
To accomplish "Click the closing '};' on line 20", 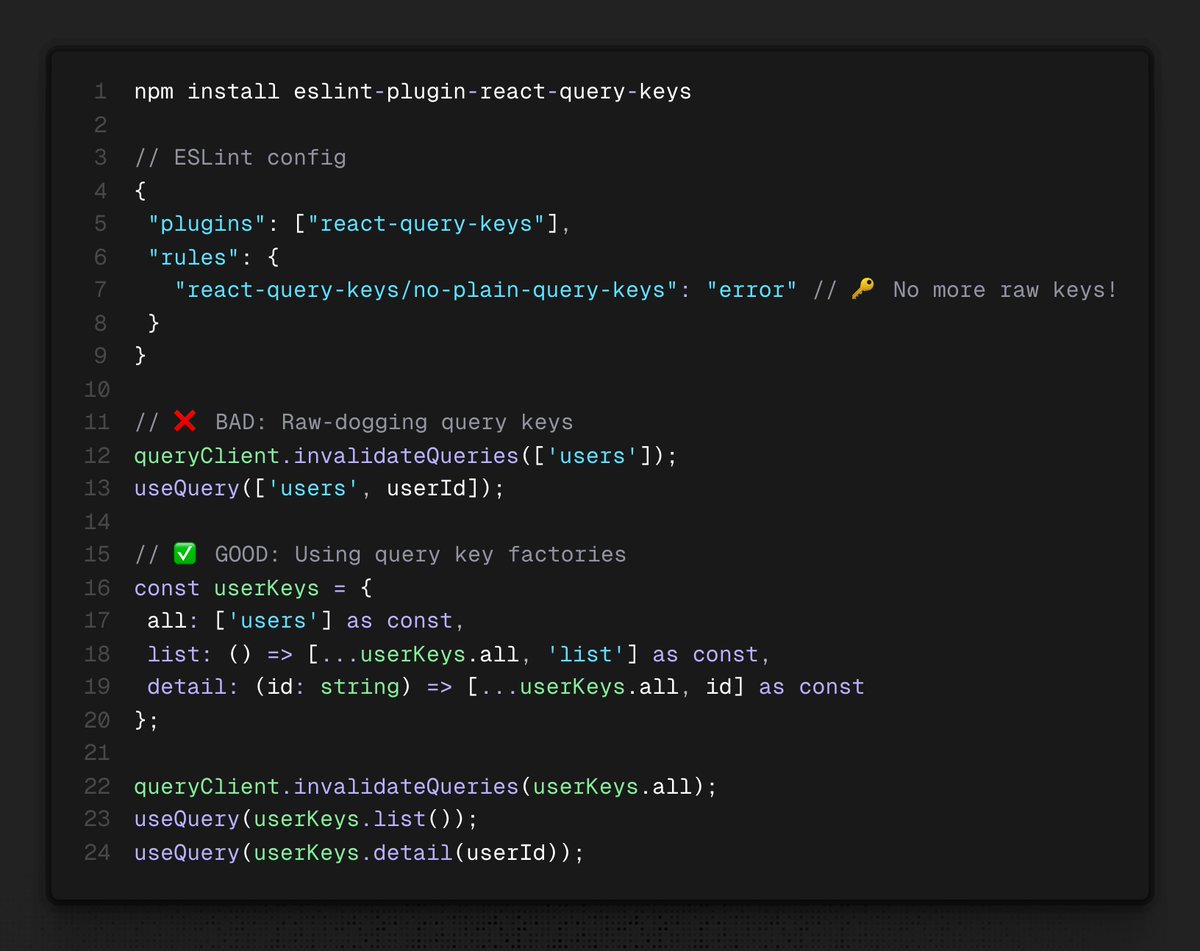I will coord(147,719).
